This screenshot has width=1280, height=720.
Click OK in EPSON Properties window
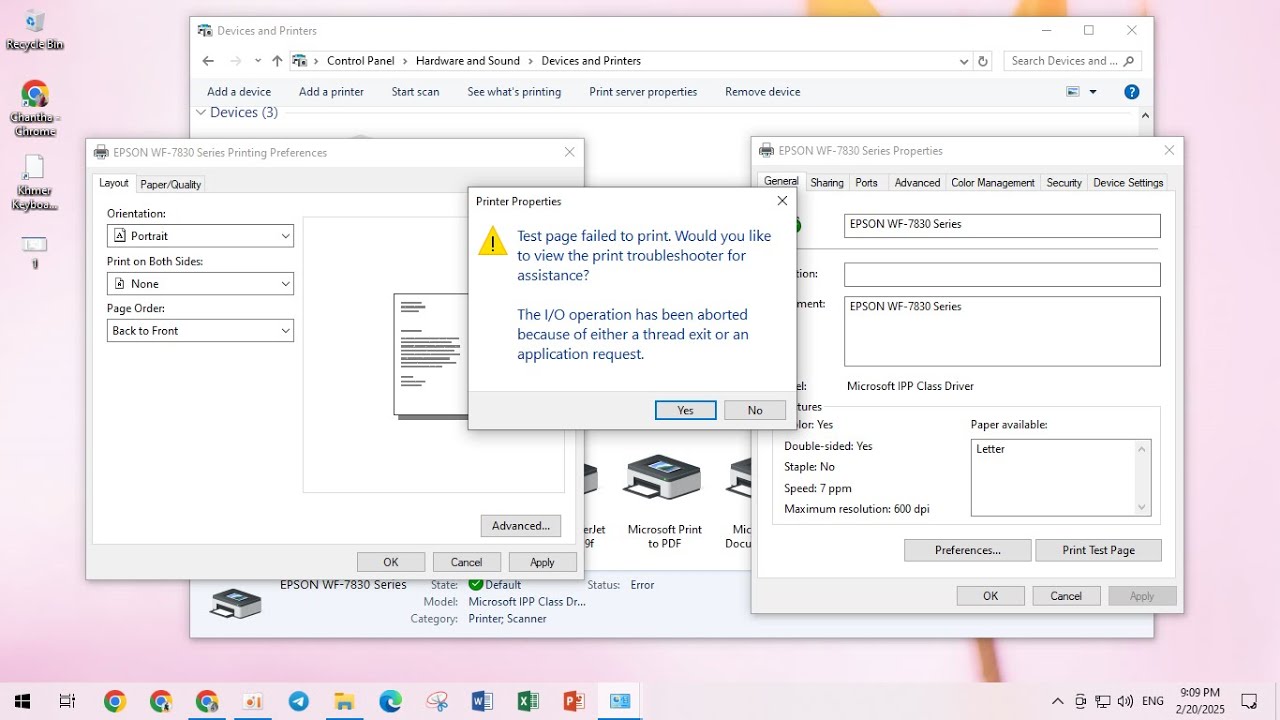pos(991,596)
